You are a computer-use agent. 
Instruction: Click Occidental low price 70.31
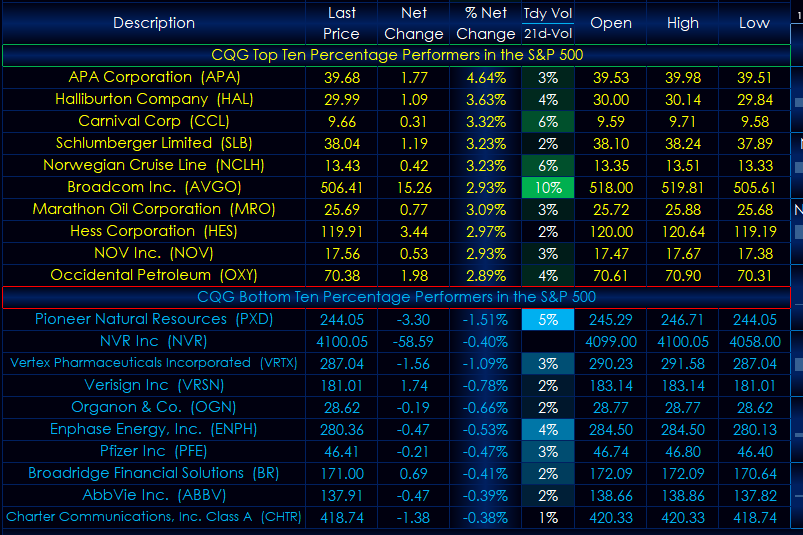tap(754, 276)
